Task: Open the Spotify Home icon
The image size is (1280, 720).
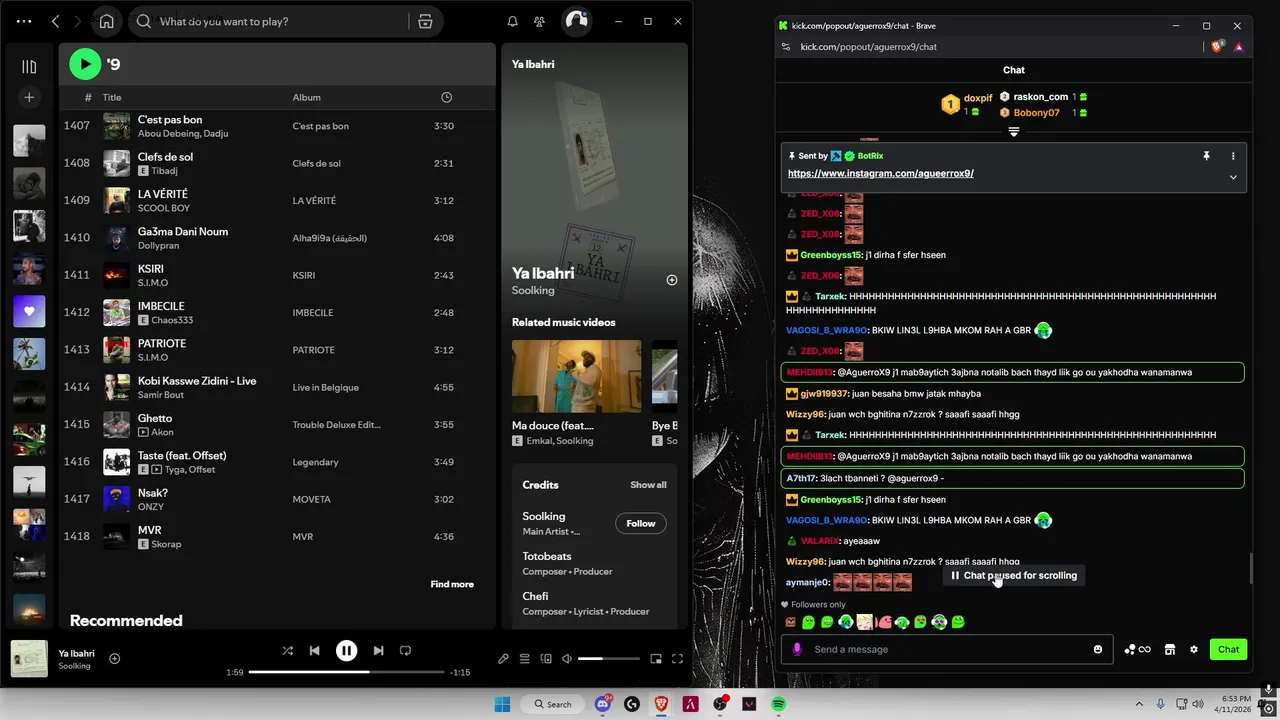Action: pos(107,21)
